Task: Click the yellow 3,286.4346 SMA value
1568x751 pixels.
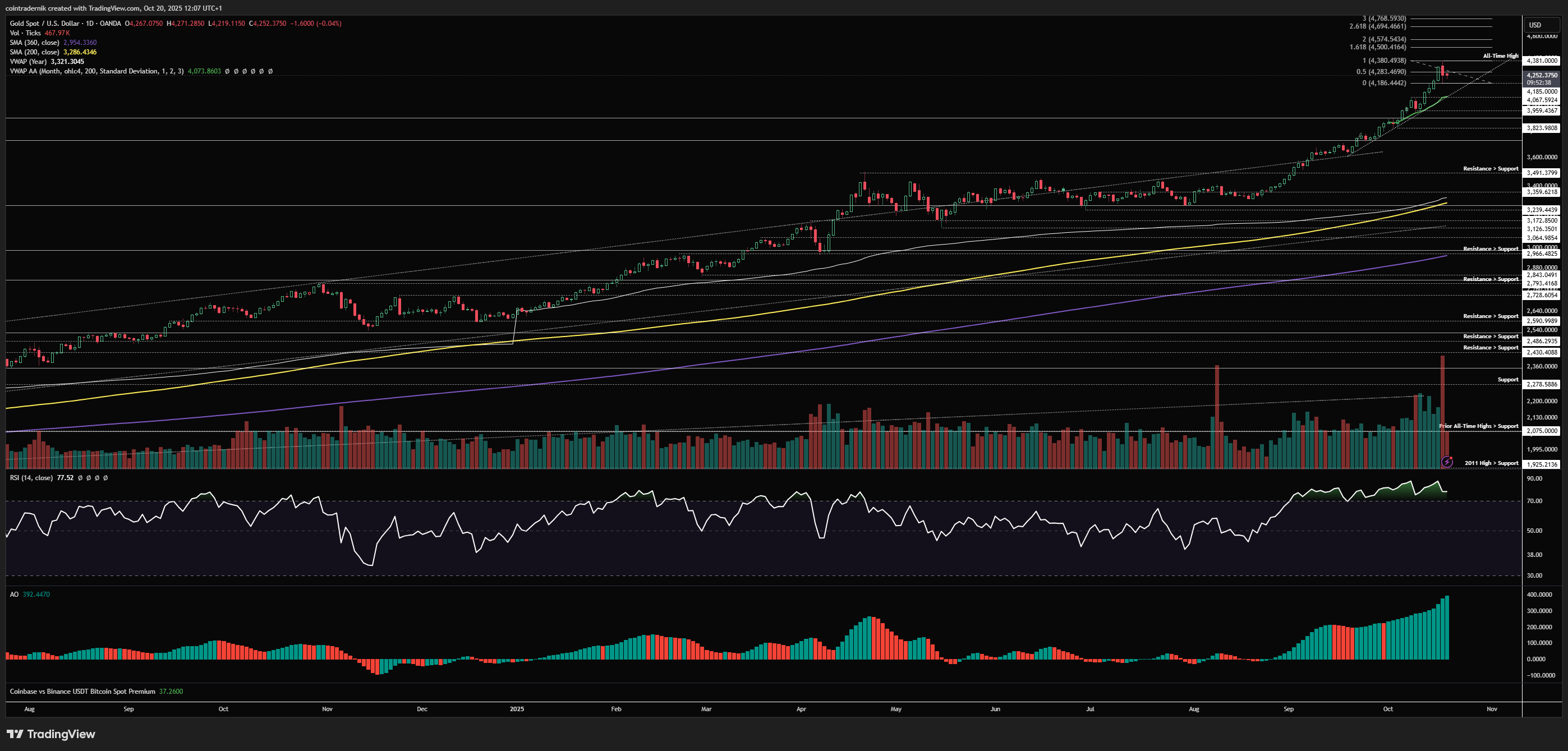Action: tap(80, 52)
